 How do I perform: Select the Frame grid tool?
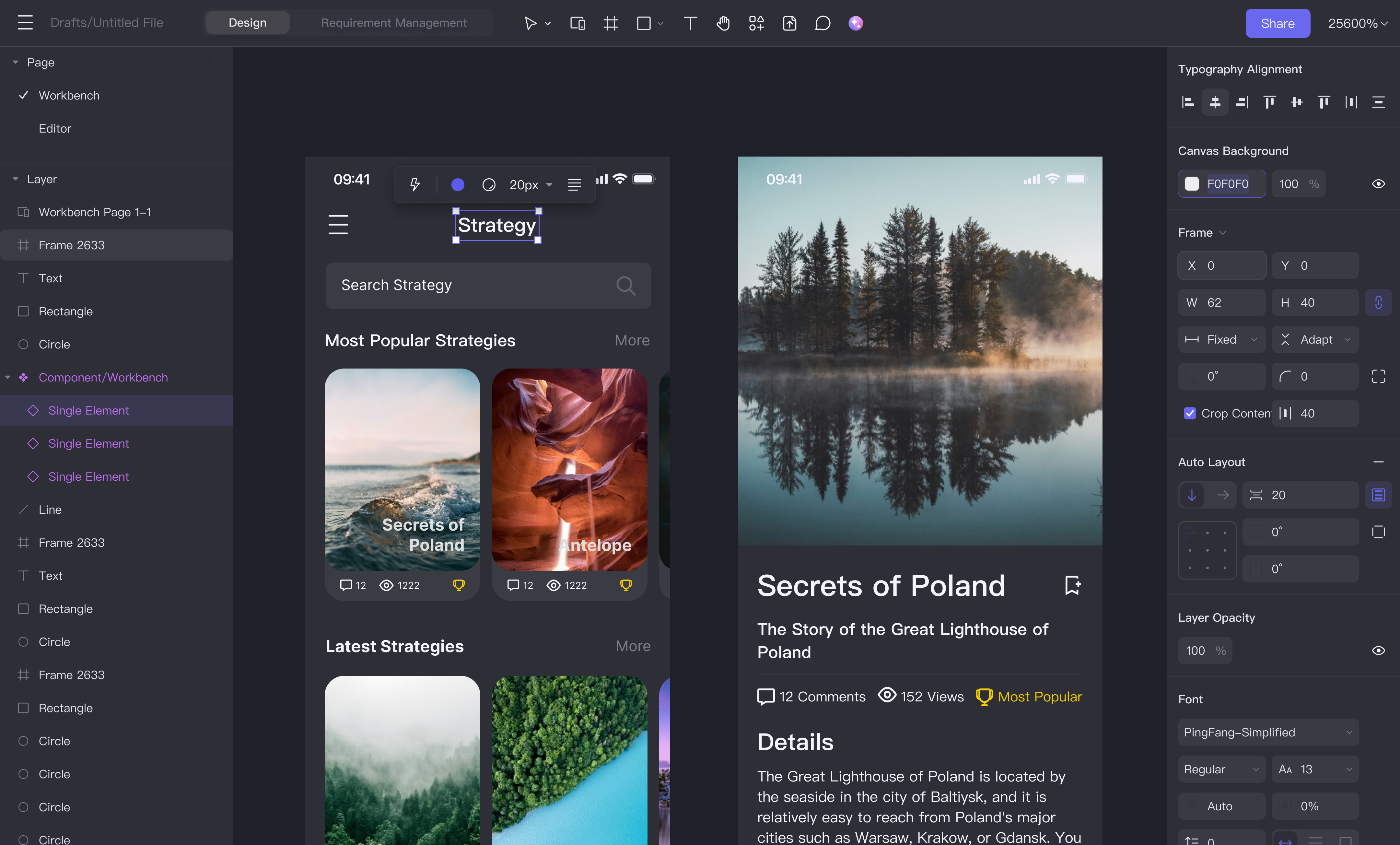611,23
